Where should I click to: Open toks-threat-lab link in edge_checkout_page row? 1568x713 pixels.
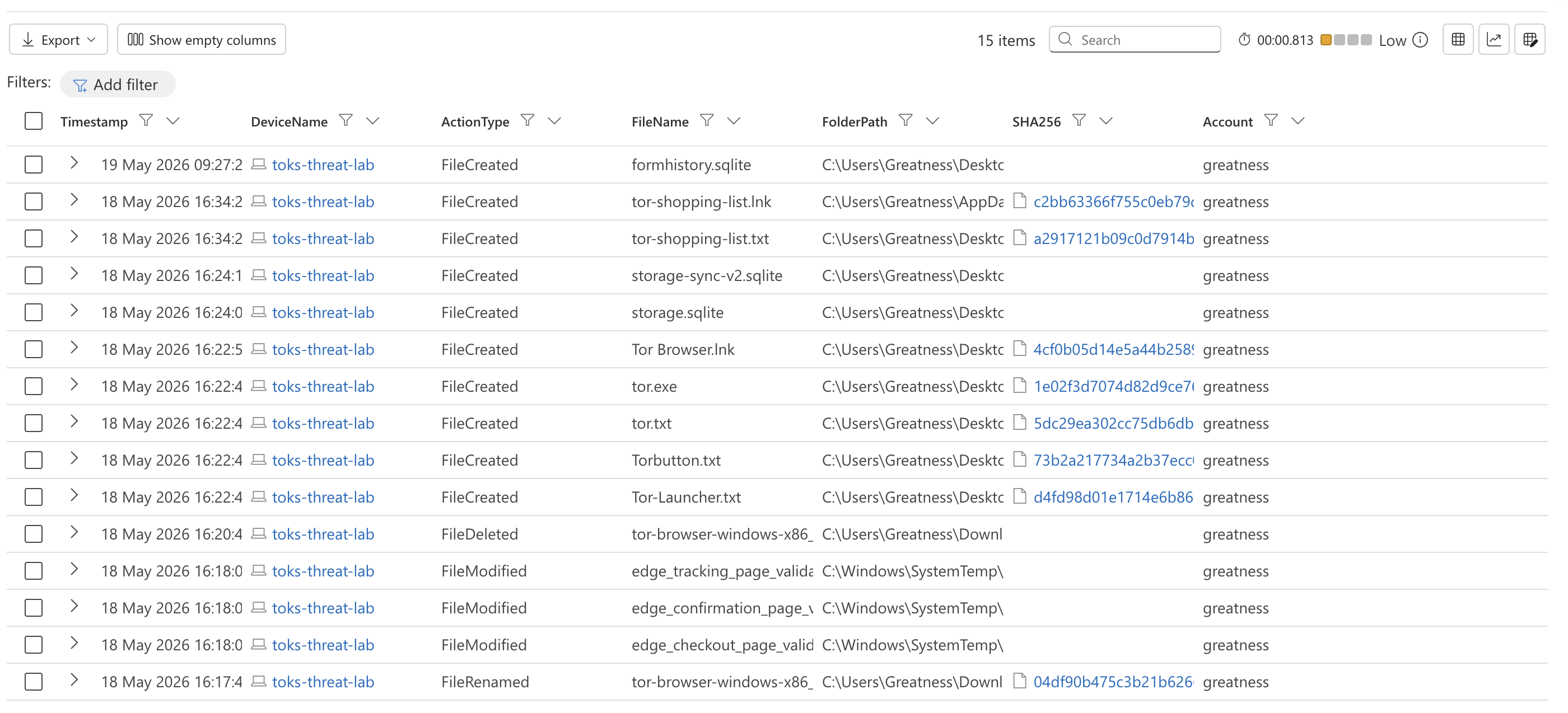pos(323,645)
